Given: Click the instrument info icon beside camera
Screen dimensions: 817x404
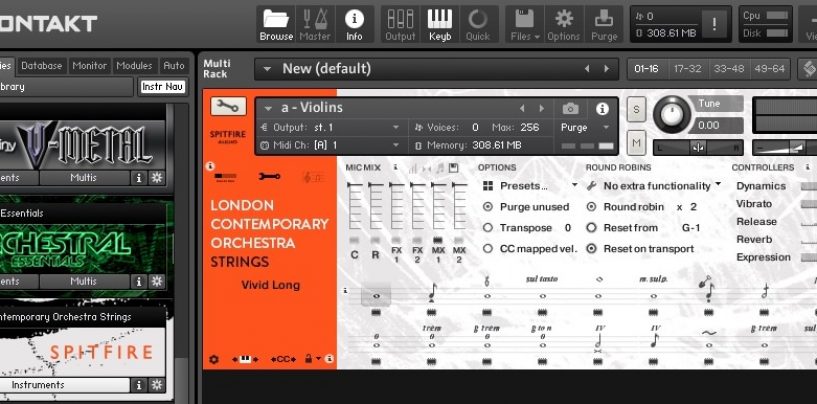Looking at the screenshot, I should (602, 108).
